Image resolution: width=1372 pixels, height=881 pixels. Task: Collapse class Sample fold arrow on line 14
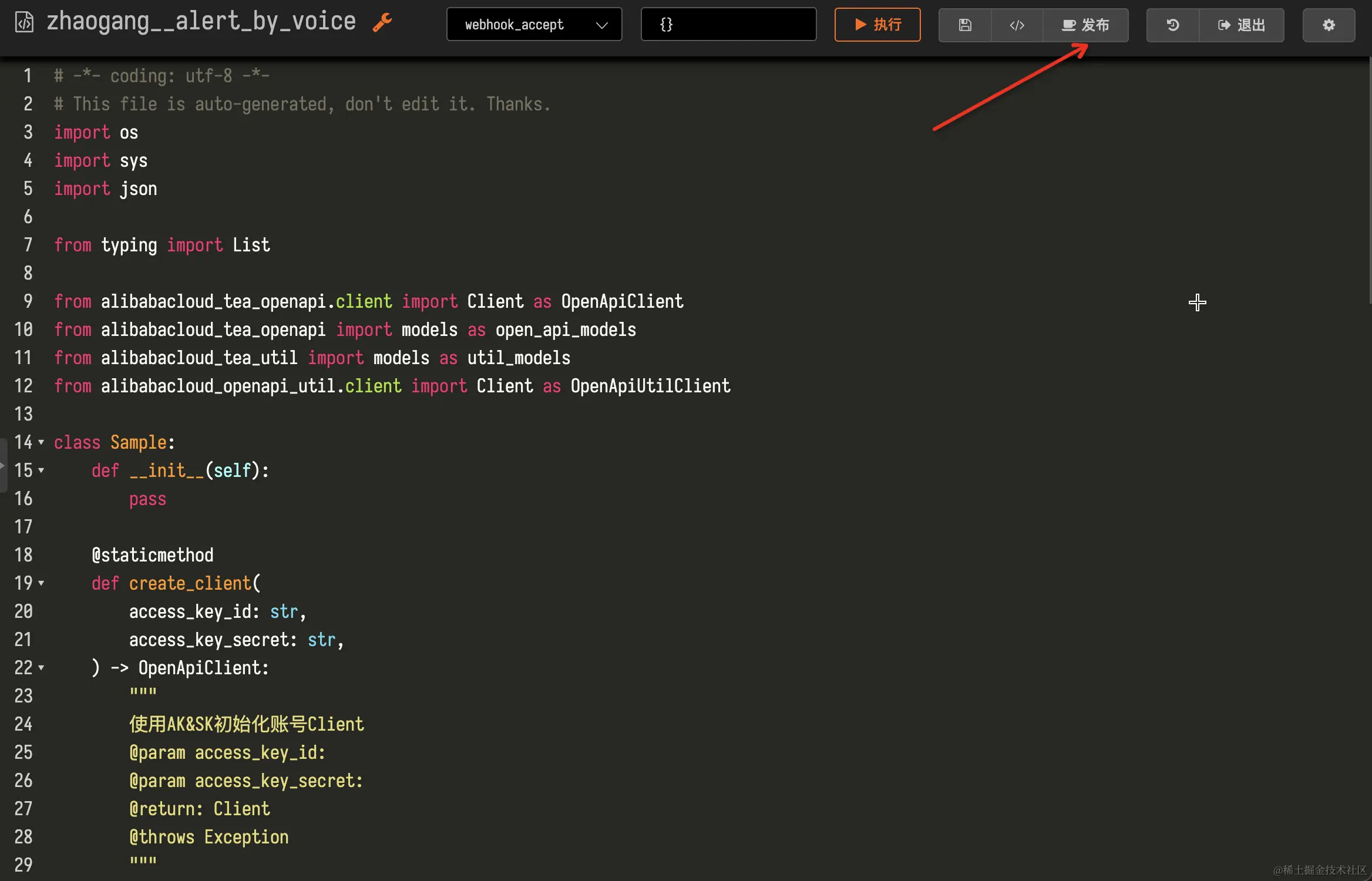(x=41, y=442)
